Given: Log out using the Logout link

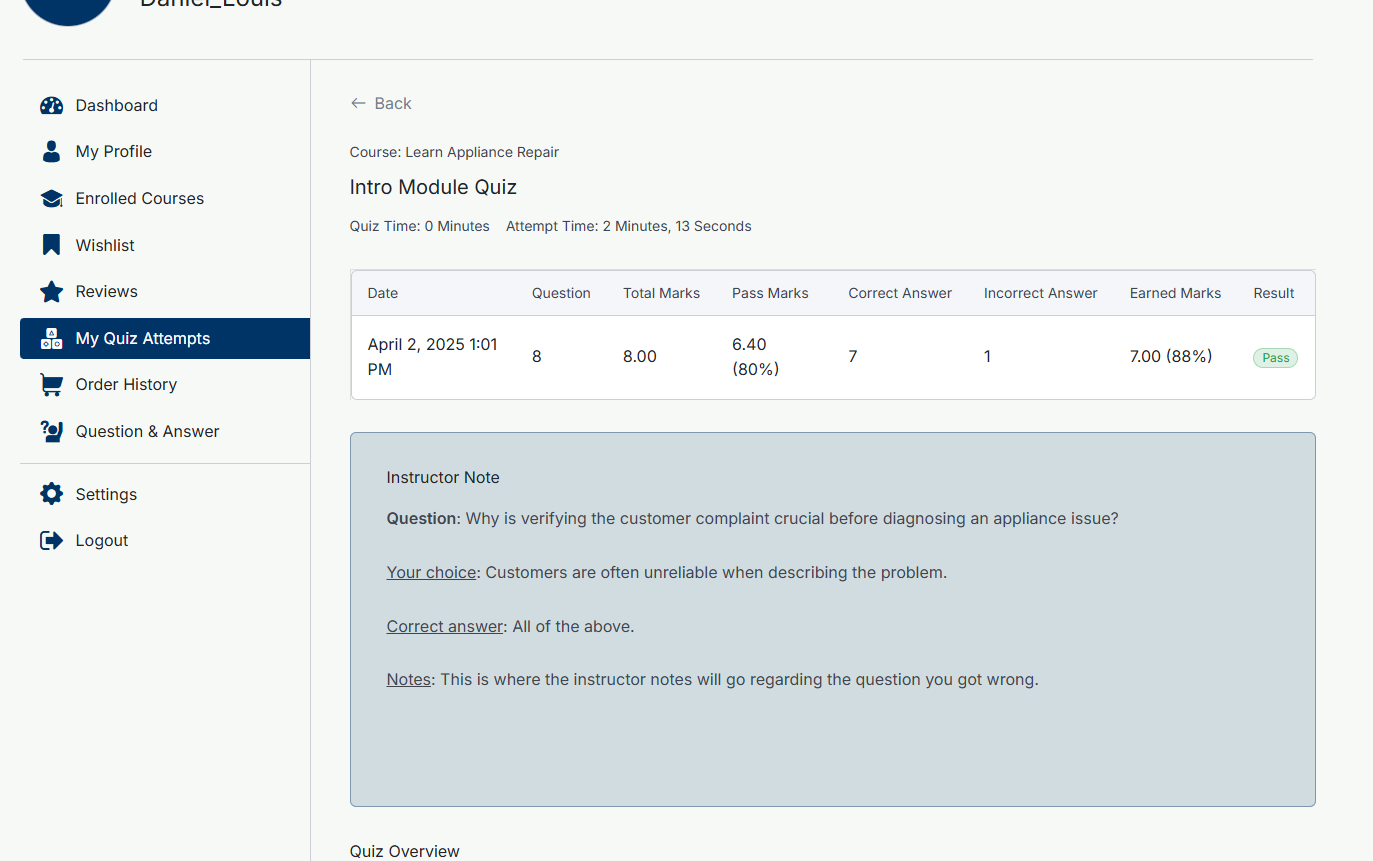Looking at the screenshot, I should 102,541.
